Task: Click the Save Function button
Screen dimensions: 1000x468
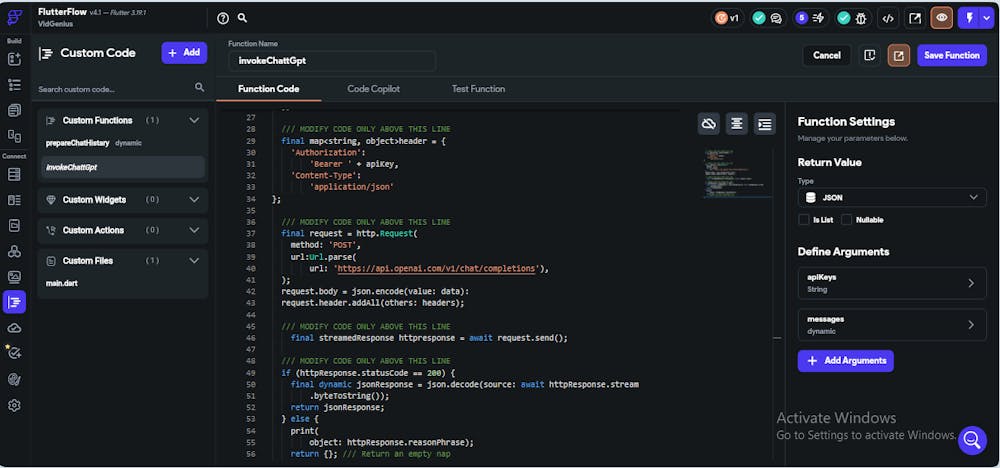Action: coord(952,55)
